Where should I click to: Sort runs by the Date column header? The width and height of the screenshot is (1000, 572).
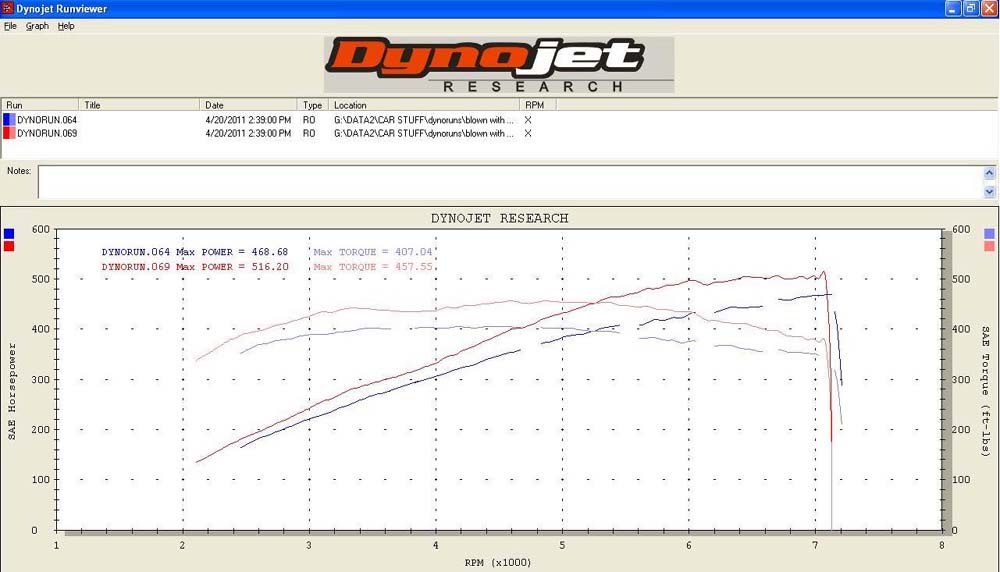[248, 105]
